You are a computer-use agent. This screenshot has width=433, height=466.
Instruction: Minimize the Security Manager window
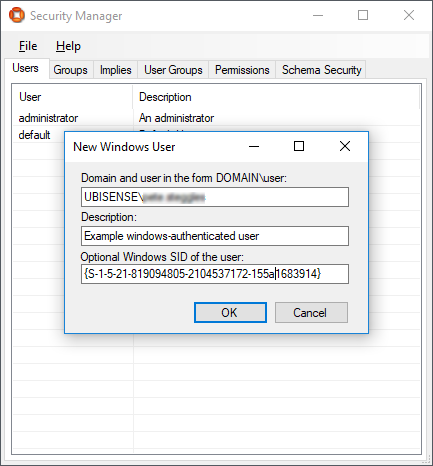click(x=318, y=15)
